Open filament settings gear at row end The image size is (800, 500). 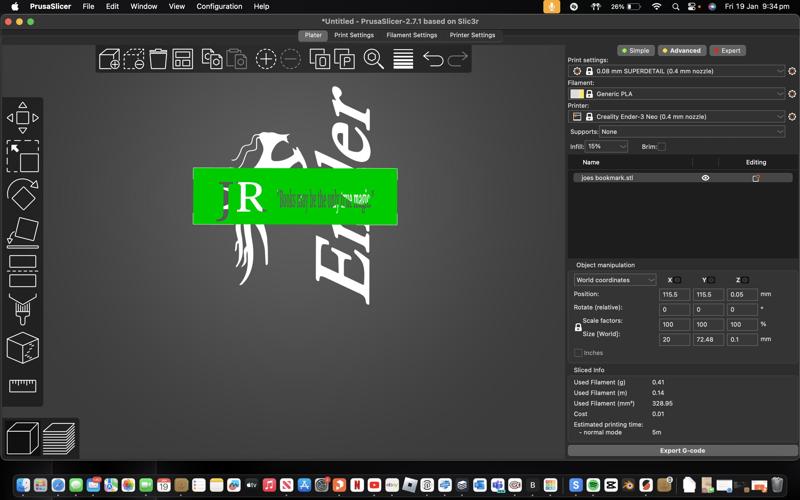tap(792, 94)
